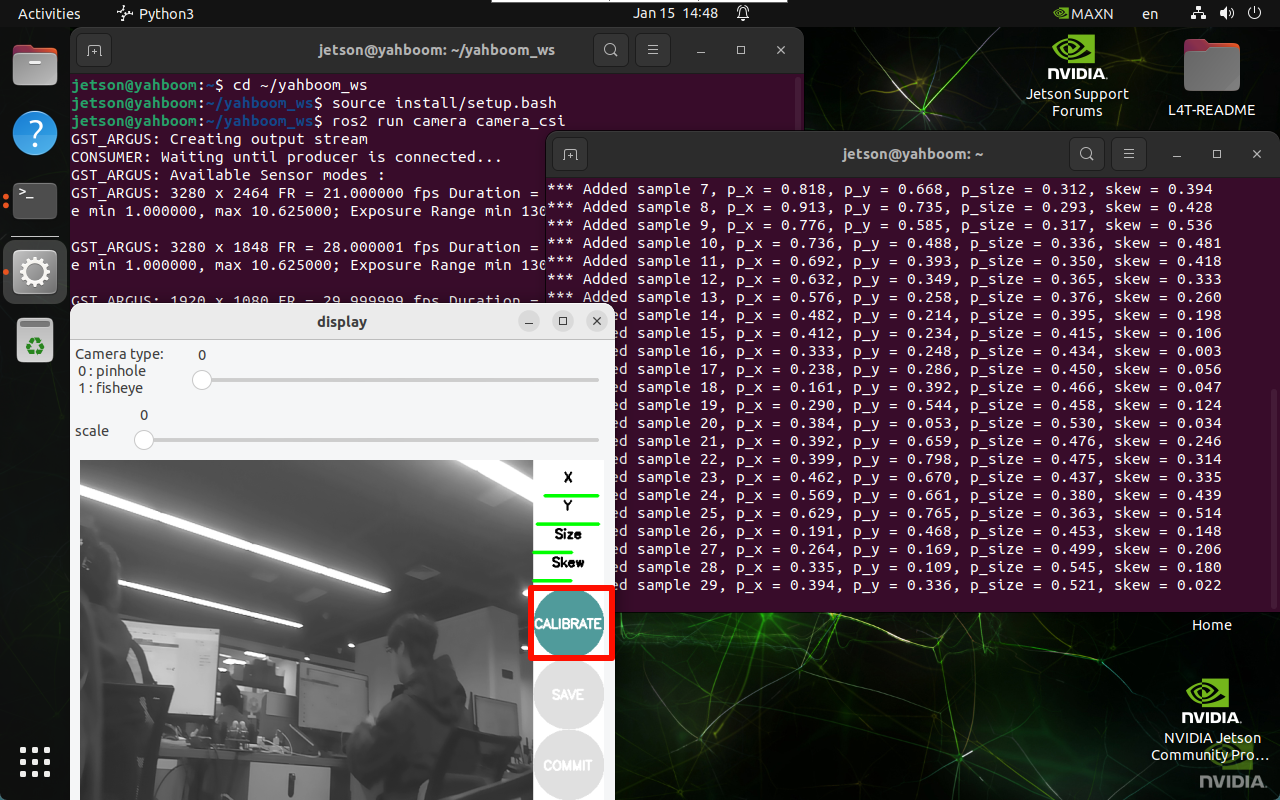Screen dimensions: 1280x800
Task: Open new tab in jetson@yahboom: ~ terminal
Action: point(569,155)
